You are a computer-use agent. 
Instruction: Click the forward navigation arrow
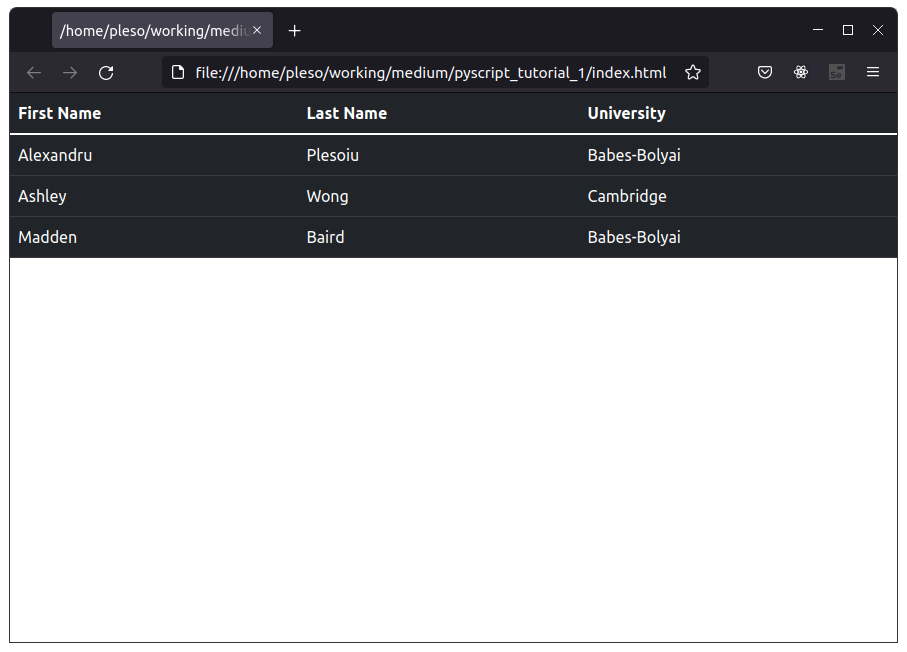point(70,72)
